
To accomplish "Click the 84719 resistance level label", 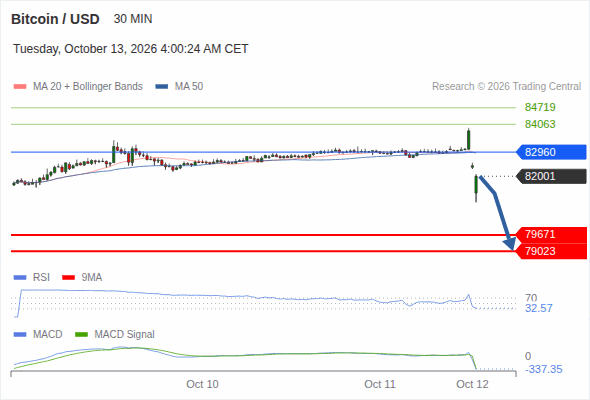I will click(x=540, y=107).
